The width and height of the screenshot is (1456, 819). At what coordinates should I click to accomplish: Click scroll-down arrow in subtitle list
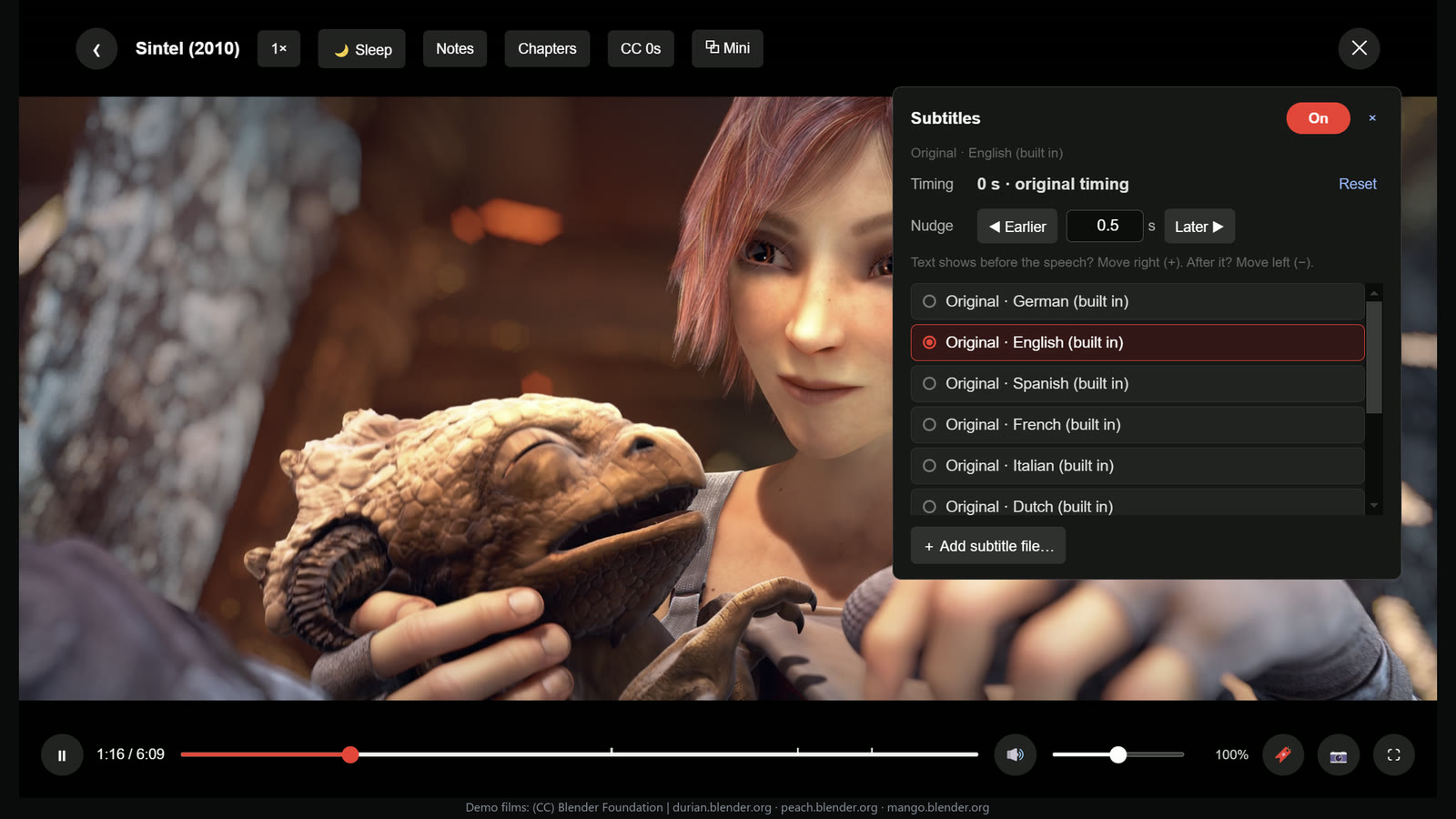[1374, 506]
